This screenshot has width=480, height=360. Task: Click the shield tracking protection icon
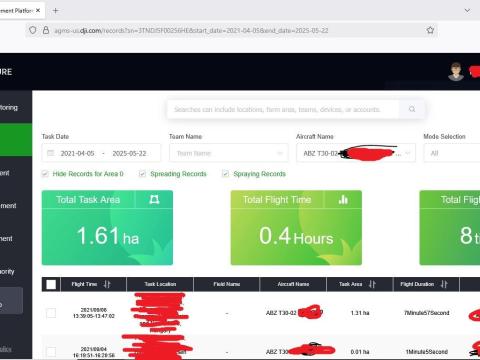(x=33, y=30)
